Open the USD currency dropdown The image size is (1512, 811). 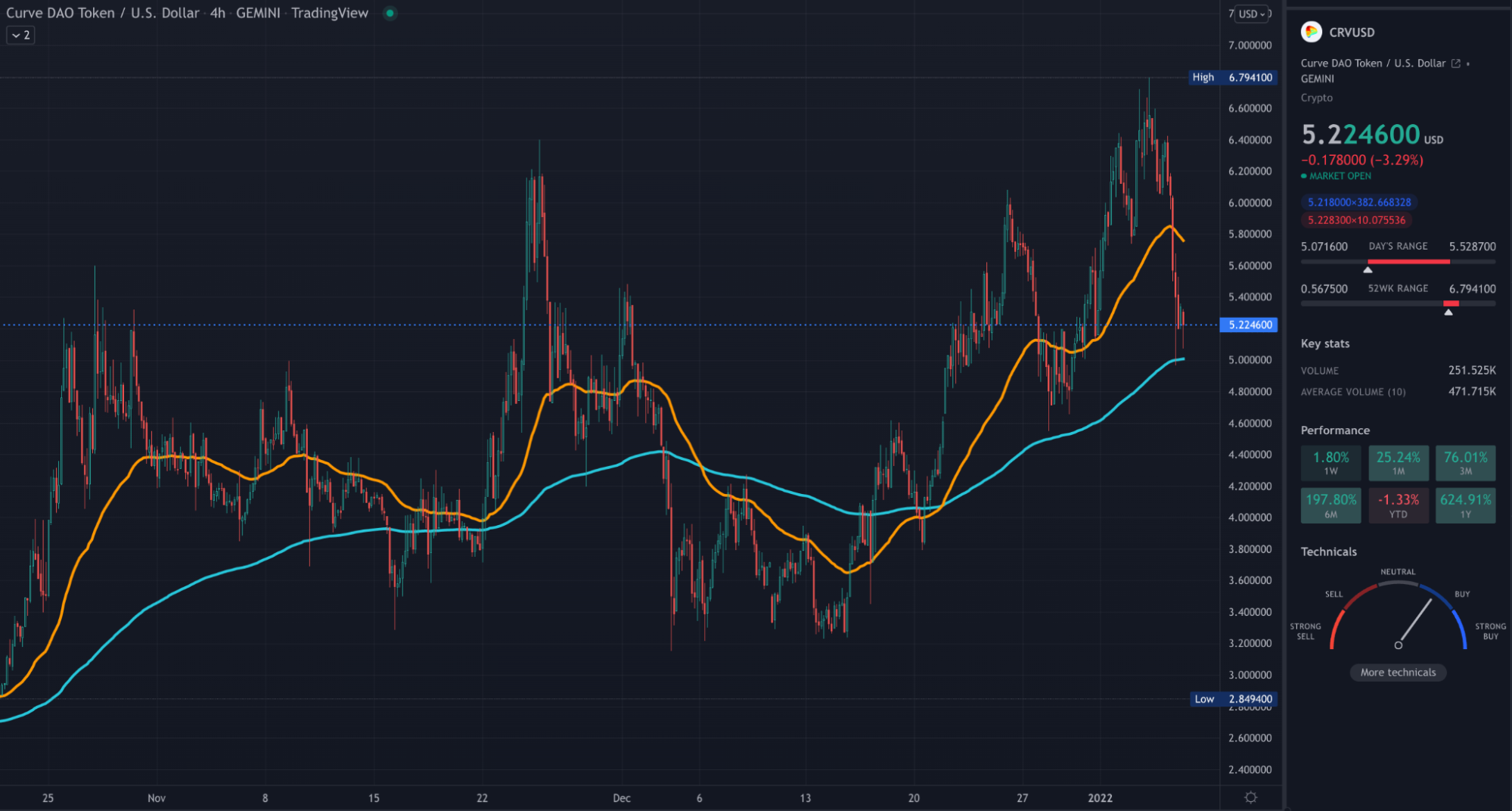click(1252, 14)
